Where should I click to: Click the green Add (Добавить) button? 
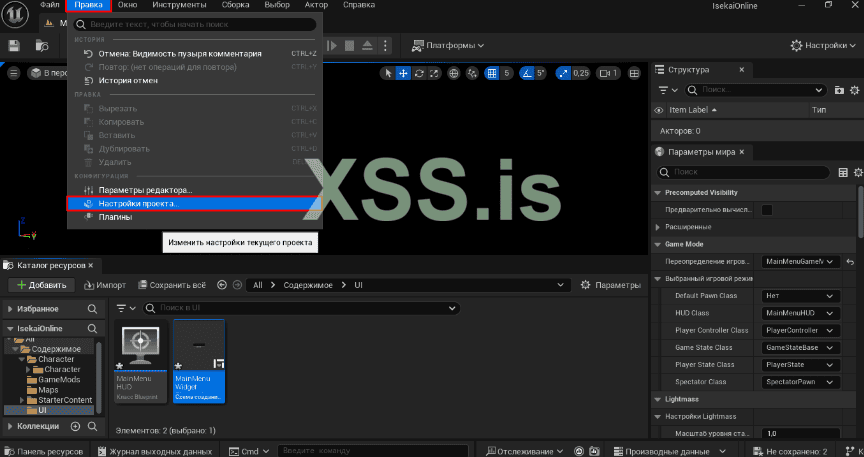click(x=41, y=285)
